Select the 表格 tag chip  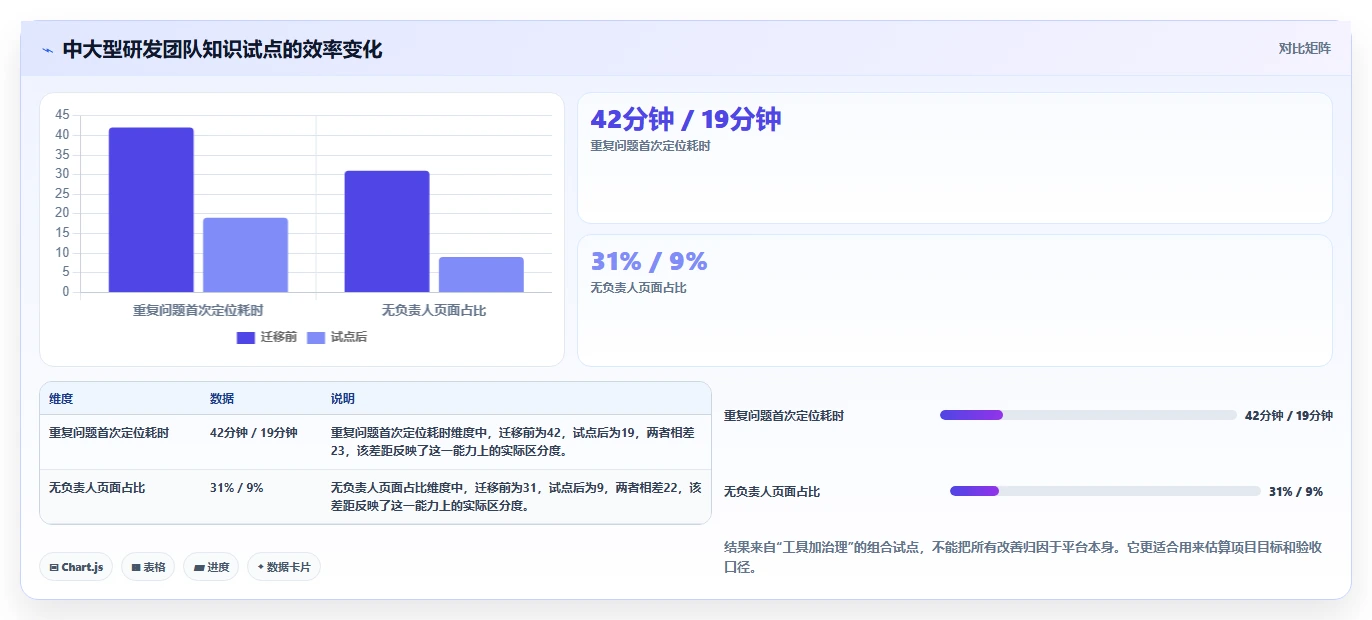[148, 567]
